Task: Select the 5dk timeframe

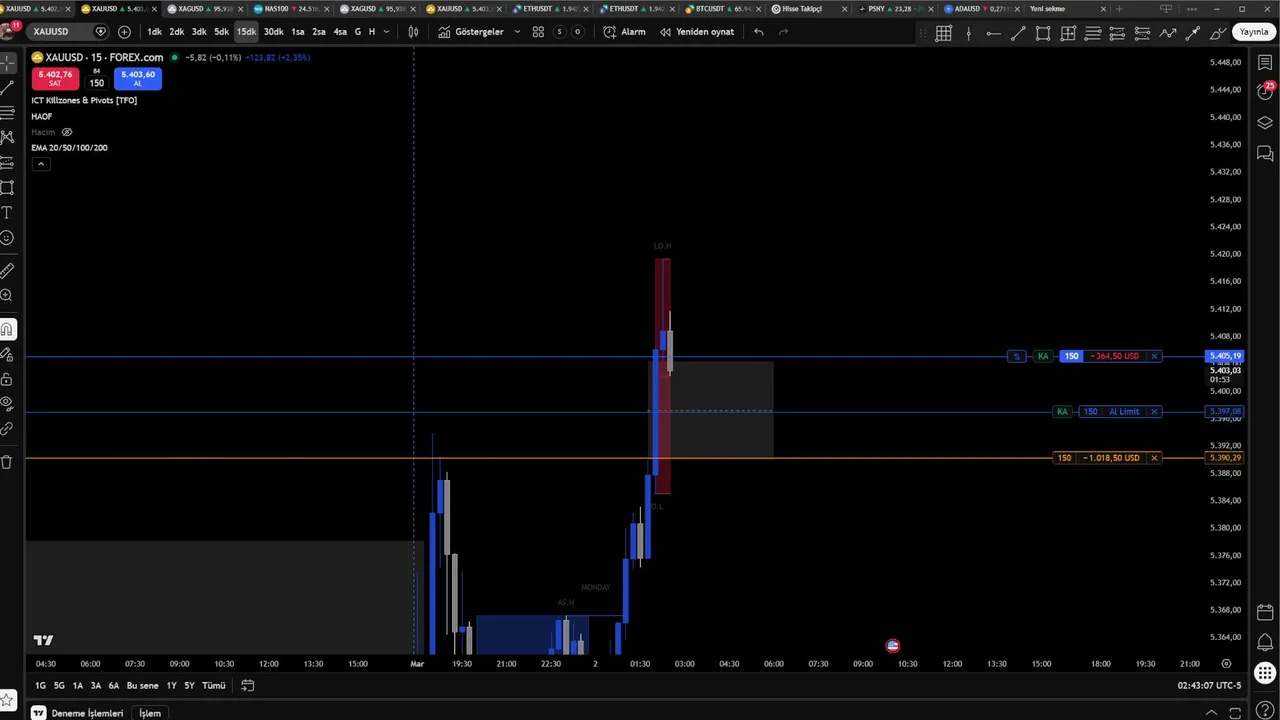Action: (x=221, y=31)
